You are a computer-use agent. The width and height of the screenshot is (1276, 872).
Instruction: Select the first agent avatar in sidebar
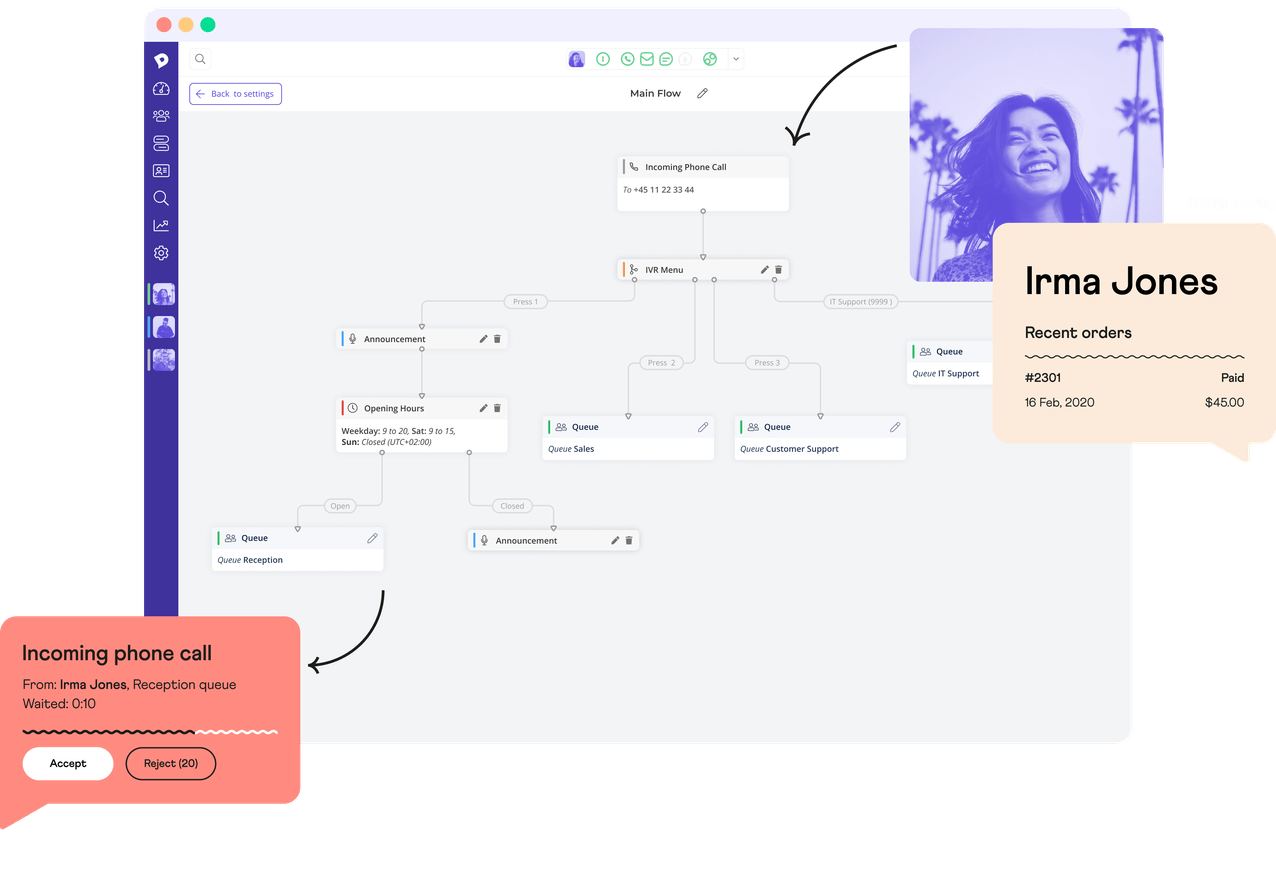[x=163, y=294]
